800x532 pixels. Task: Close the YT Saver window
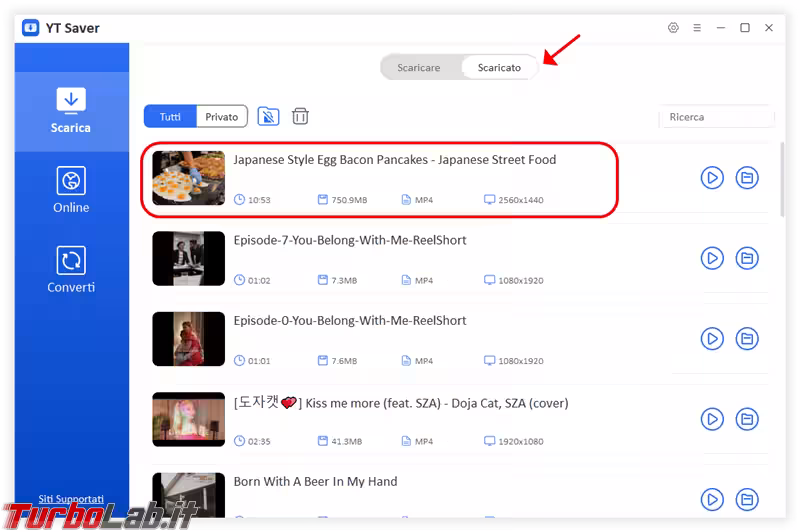[x=769, y=28]
